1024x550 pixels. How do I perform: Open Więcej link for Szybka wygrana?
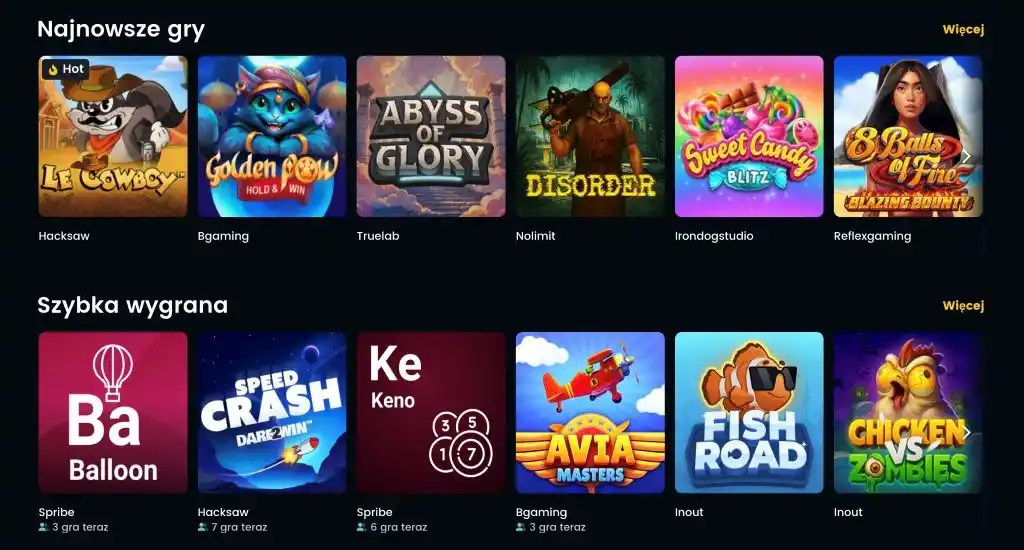(x=963, y=306)
